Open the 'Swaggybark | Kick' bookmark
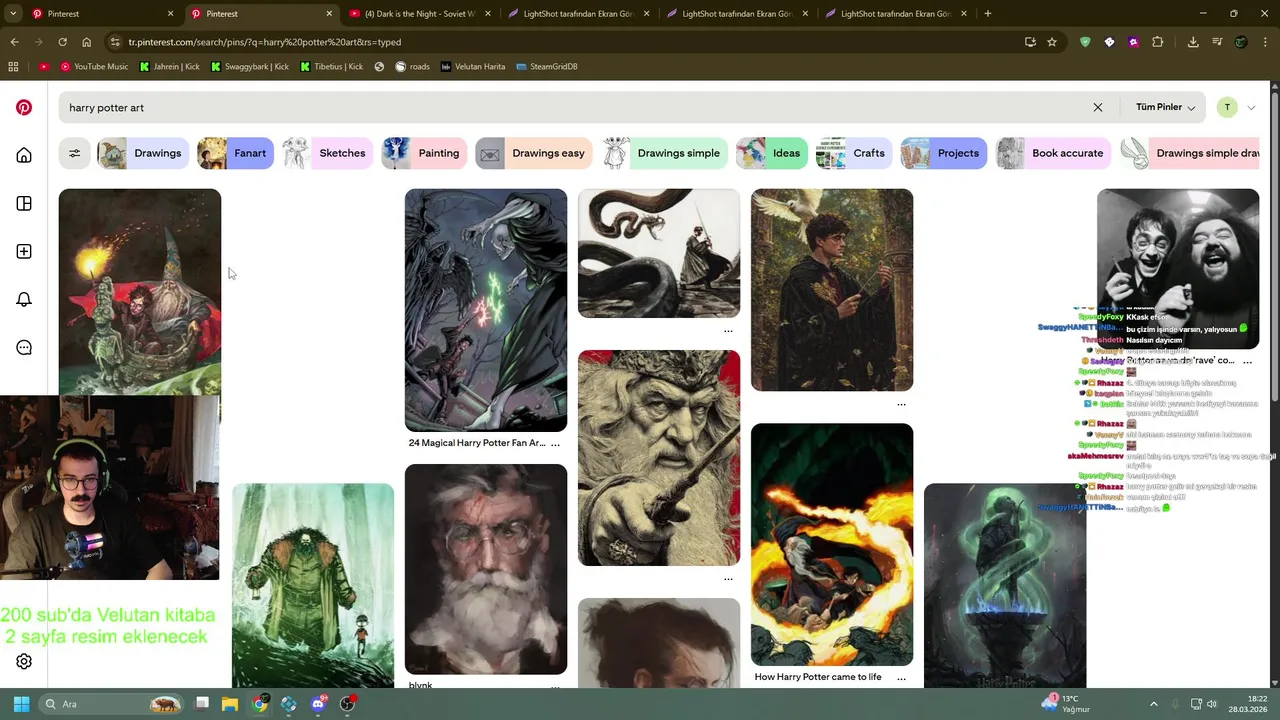The width and height of the screenshot is (1280, 720). tap(249, 66)
